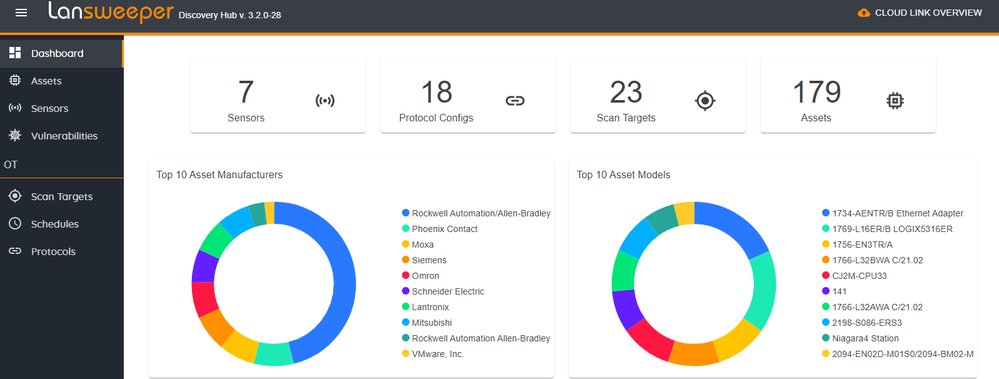Click the Dashboard grid icon
The image size is (999, 379).
15,53
